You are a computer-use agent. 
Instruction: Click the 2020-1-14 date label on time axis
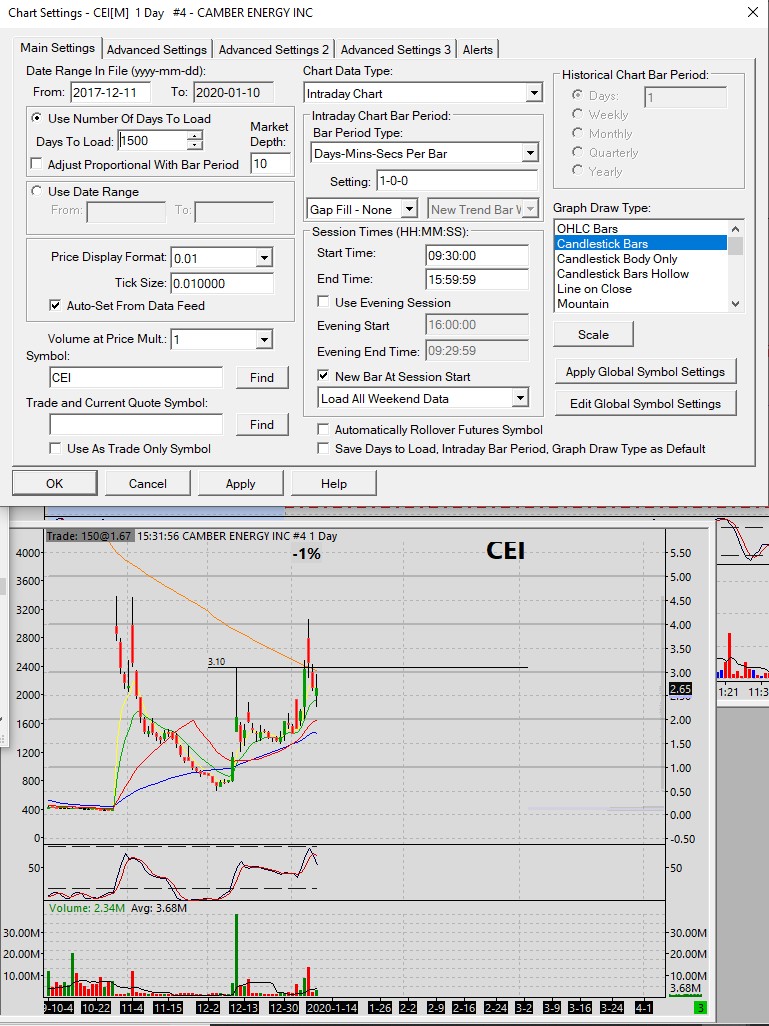pos(332,1008)
